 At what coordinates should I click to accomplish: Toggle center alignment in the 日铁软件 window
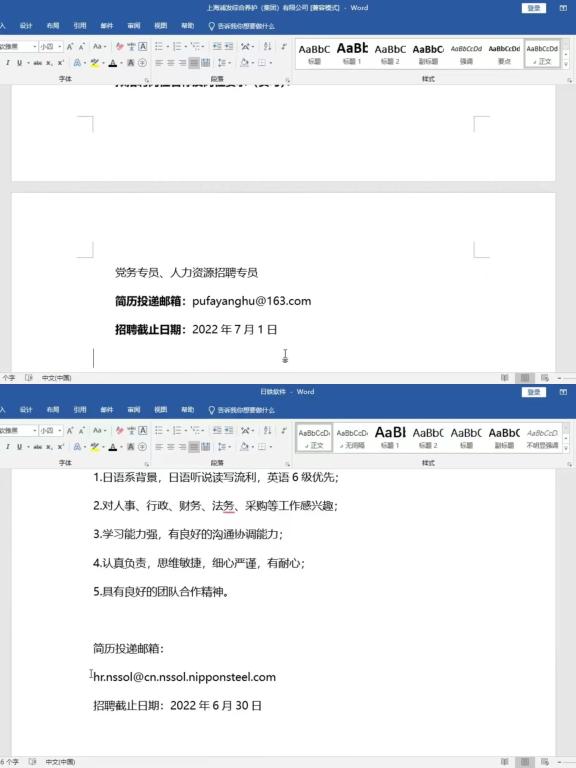170,447
